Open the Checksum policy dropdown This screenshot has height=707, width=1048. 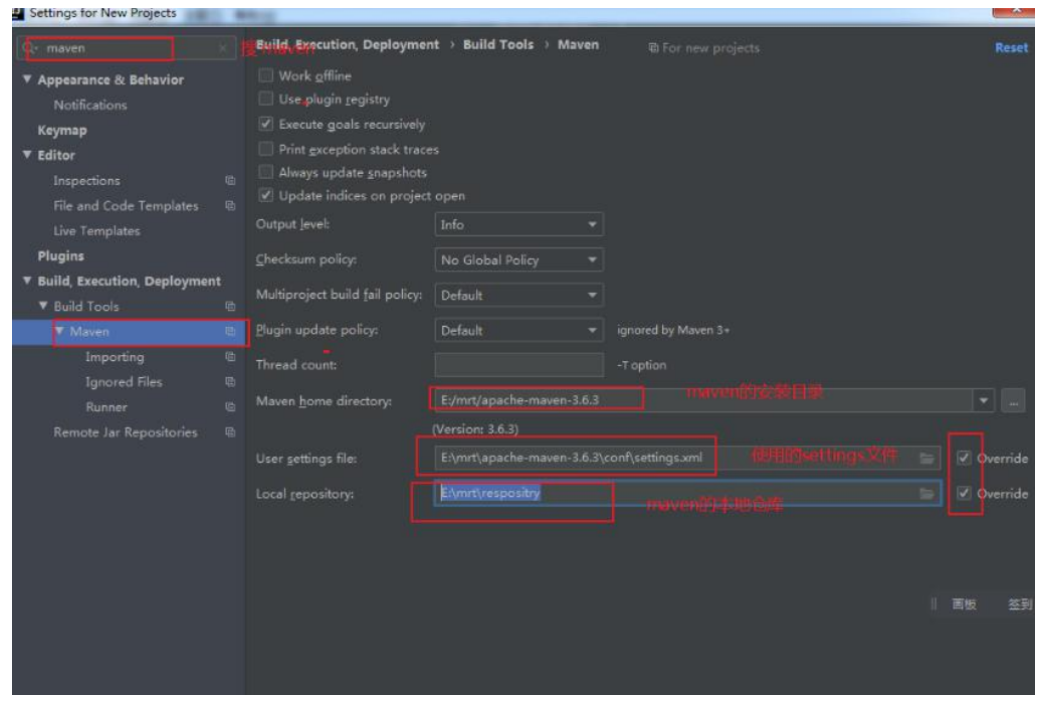click(x=519, y=260)
